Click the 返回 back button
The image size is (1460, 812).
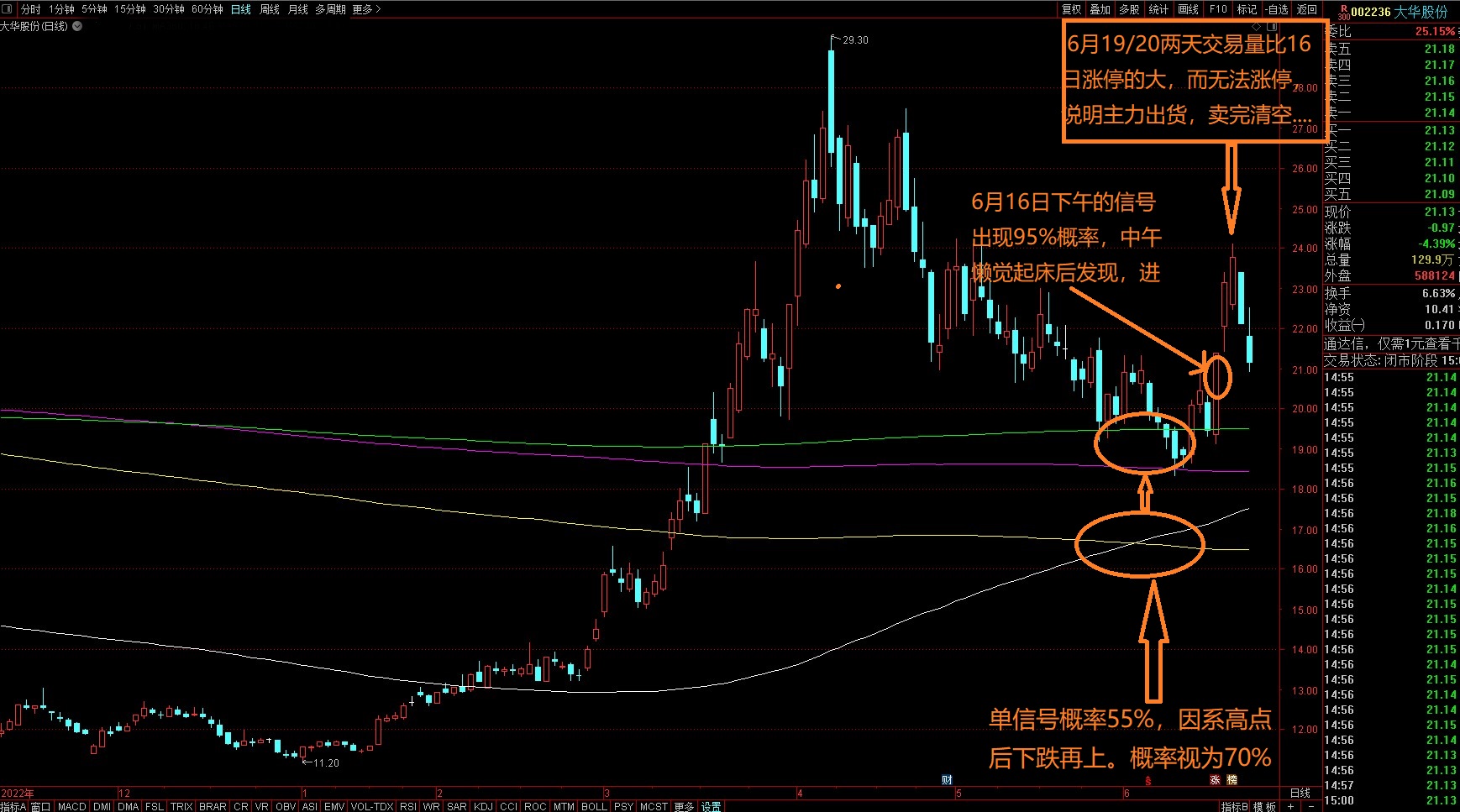1306,9
